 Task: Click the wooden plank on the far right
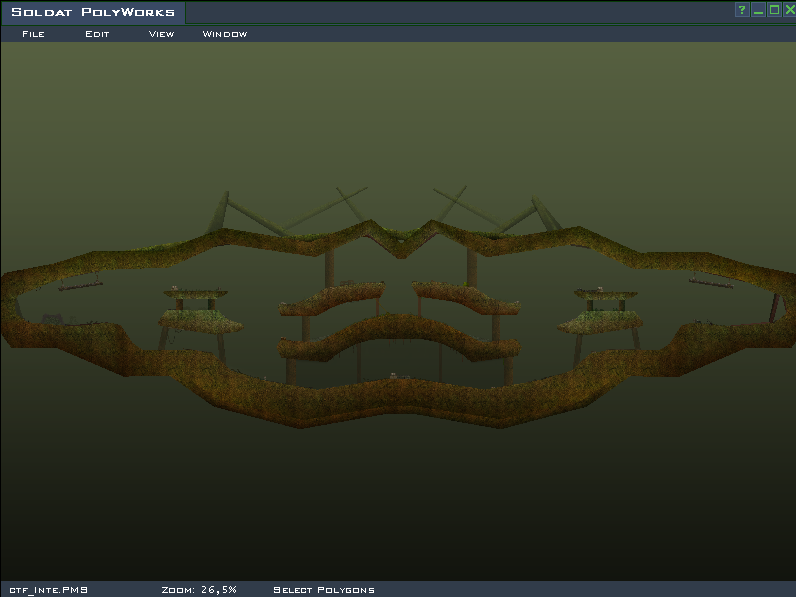pyautogui.click(x=710, y=283)
